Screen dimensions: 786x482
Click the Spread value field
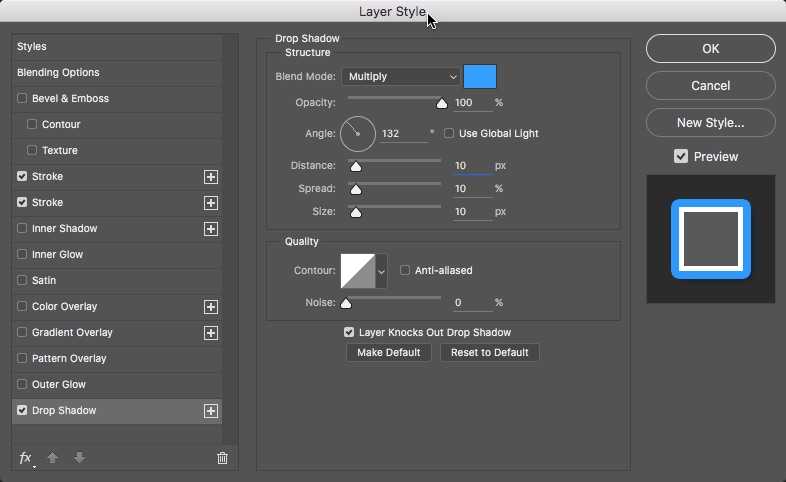click(x=472, y=189)
